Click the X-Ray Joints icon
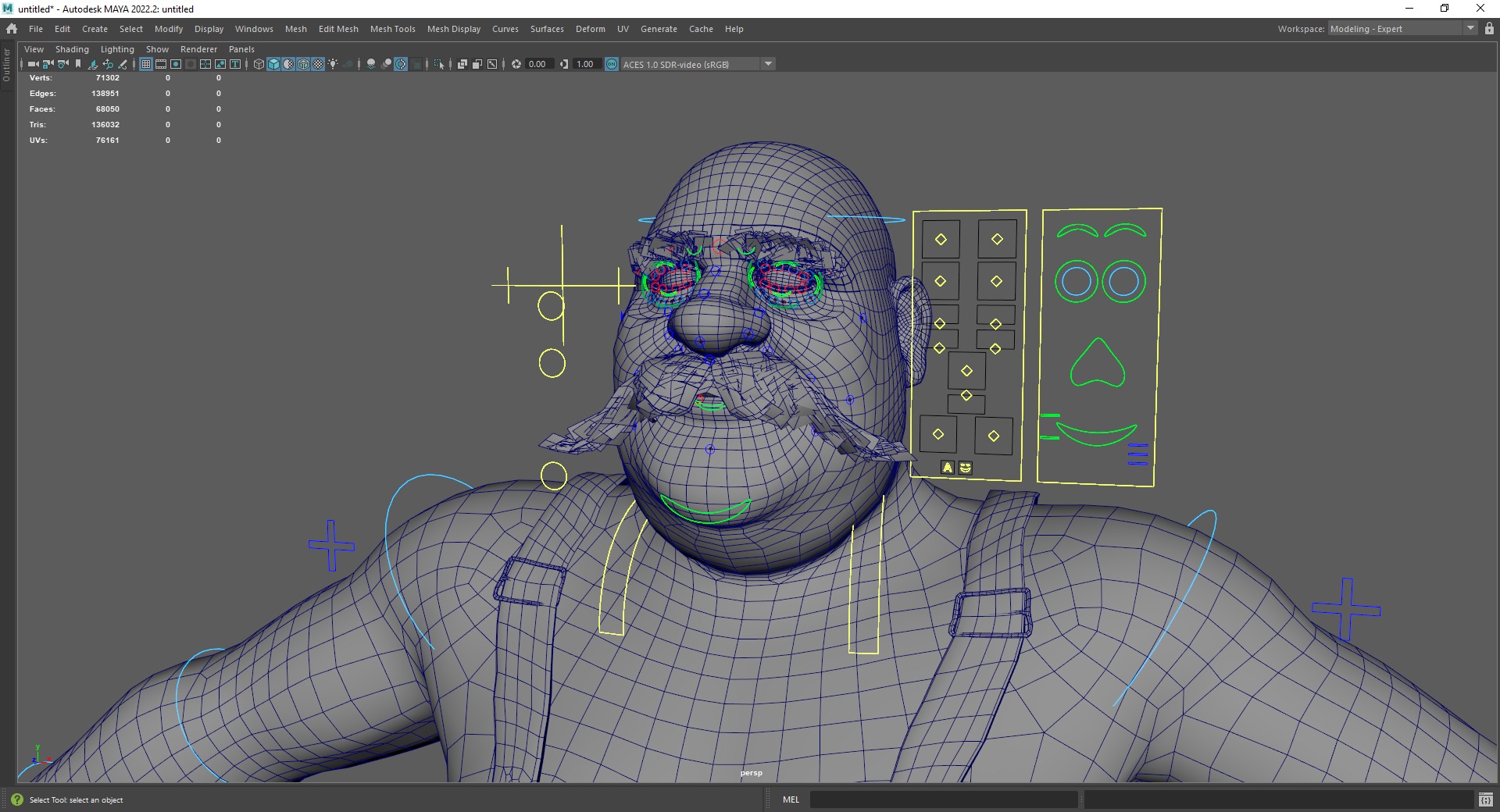Image resolution: width=1500 pixels, height=812 pixels. pos(491,64)
